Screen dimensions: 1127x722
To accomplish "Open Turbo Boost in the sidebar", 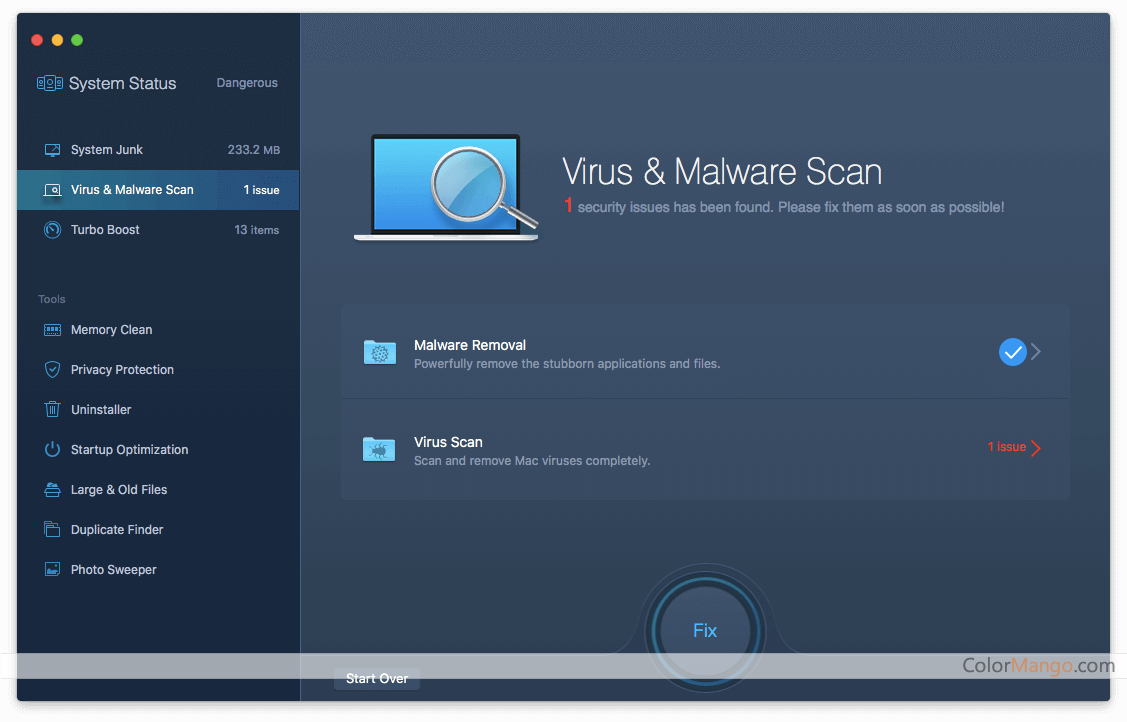I will point(105,230).
